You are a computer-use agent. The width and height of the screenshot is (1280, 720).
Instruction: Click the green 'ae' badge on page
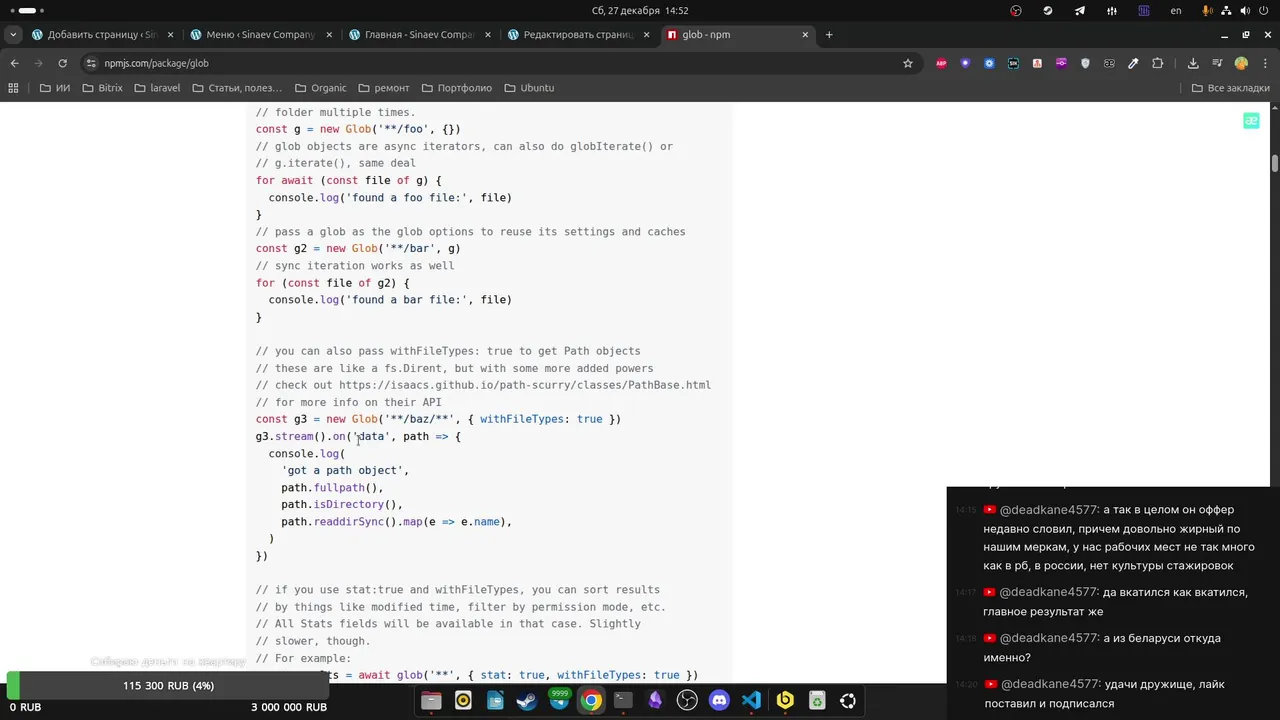(x=1251, y=121)
